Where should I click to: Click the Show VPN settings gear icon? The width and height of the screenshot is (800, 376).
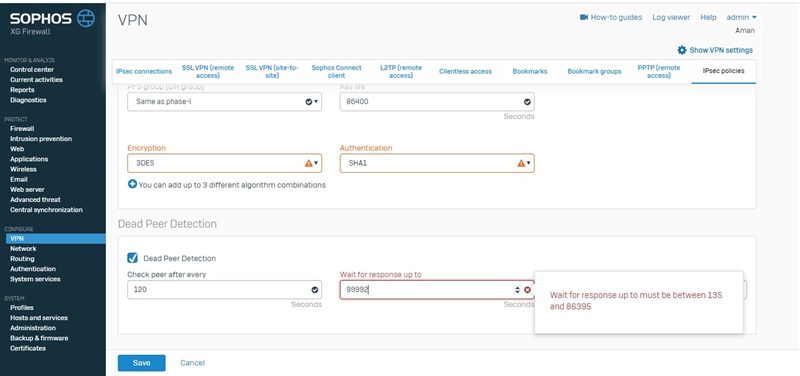point(682,50)
